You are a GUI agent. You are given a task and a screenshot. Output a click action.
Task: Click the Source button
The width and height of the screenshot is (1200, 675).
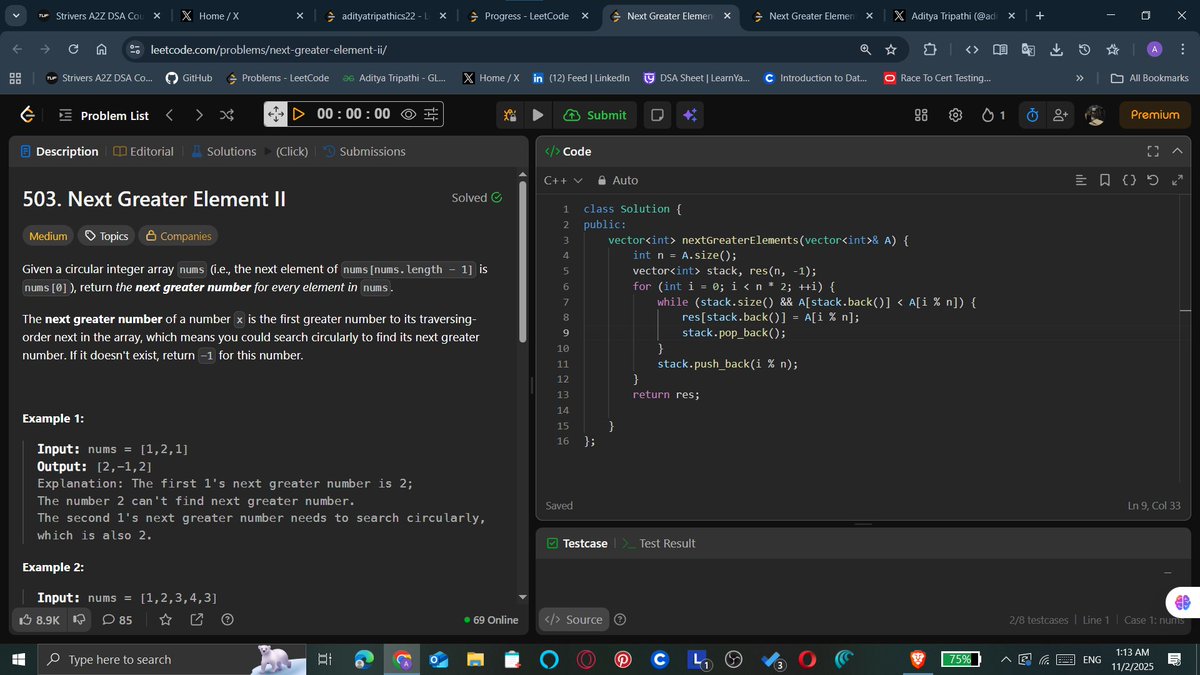(574, 620)
